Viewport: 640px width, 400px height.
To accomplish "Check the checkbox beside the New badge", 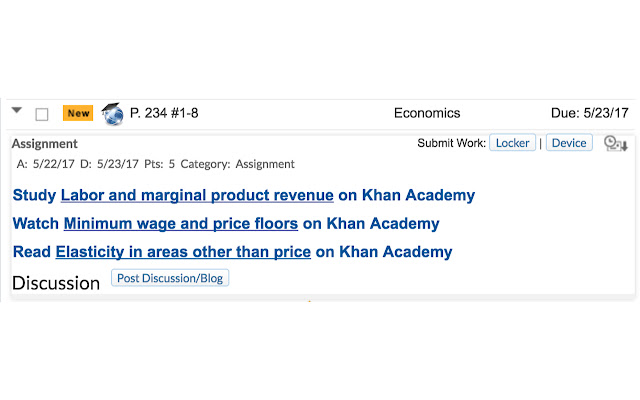I will coord(42,114).
